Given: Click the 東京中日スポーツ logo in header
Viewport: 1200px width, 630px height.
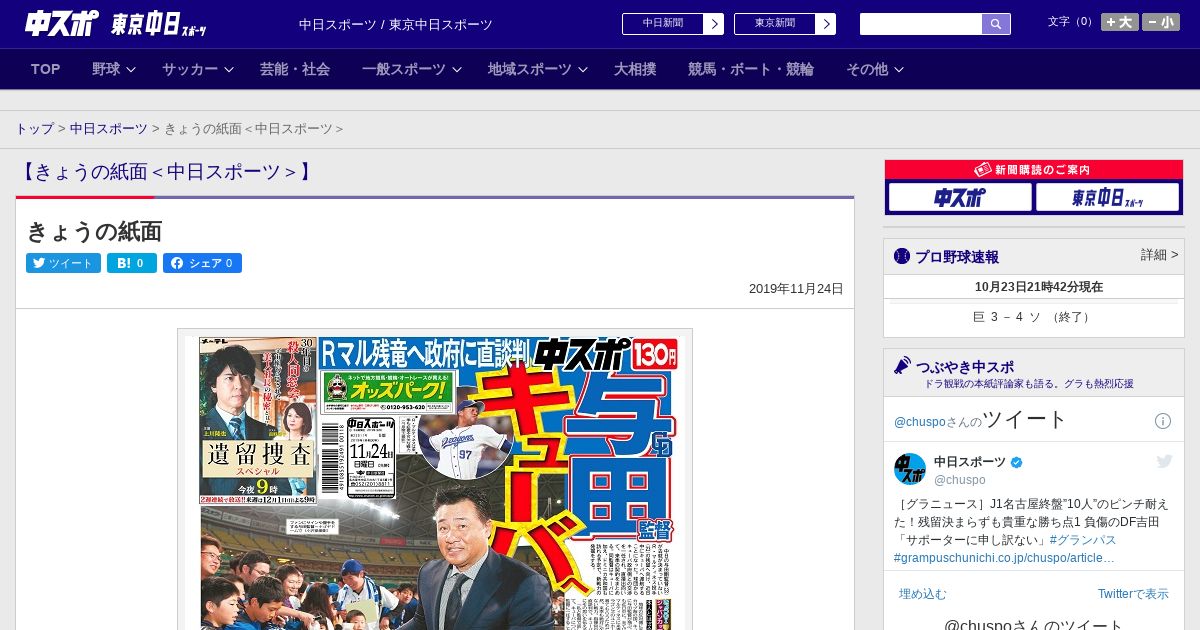Looking at the screenshot, I should [159, 24].
